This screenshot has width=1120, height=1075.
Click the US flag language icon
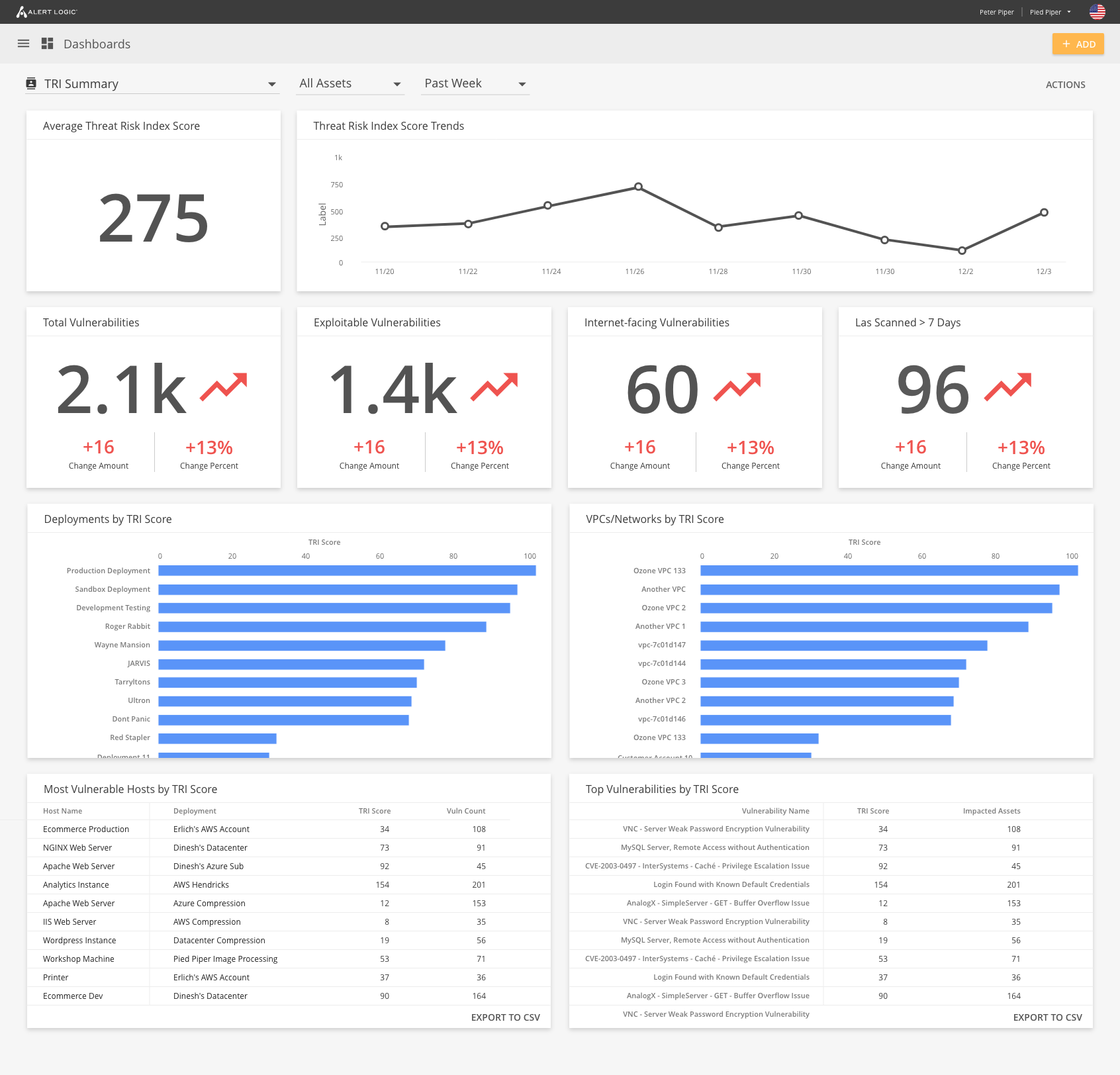(1097, 12)
